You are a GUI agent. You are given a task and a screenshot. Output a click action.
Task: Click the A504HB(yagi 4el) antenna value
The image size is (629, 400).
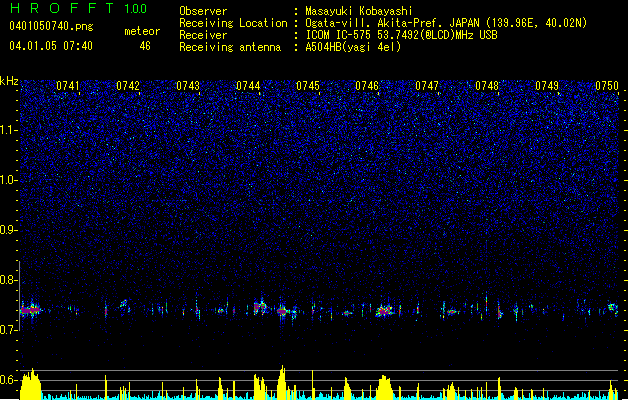(353, 47)
